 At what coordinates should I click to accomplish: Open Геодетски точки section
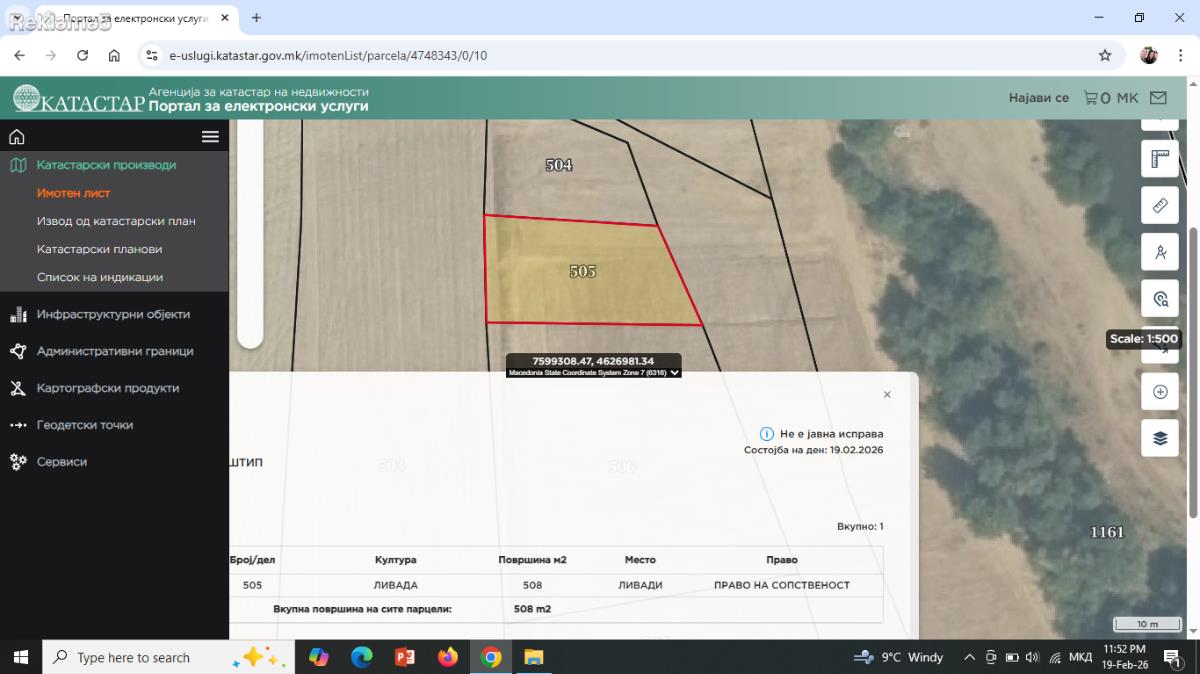85,425
